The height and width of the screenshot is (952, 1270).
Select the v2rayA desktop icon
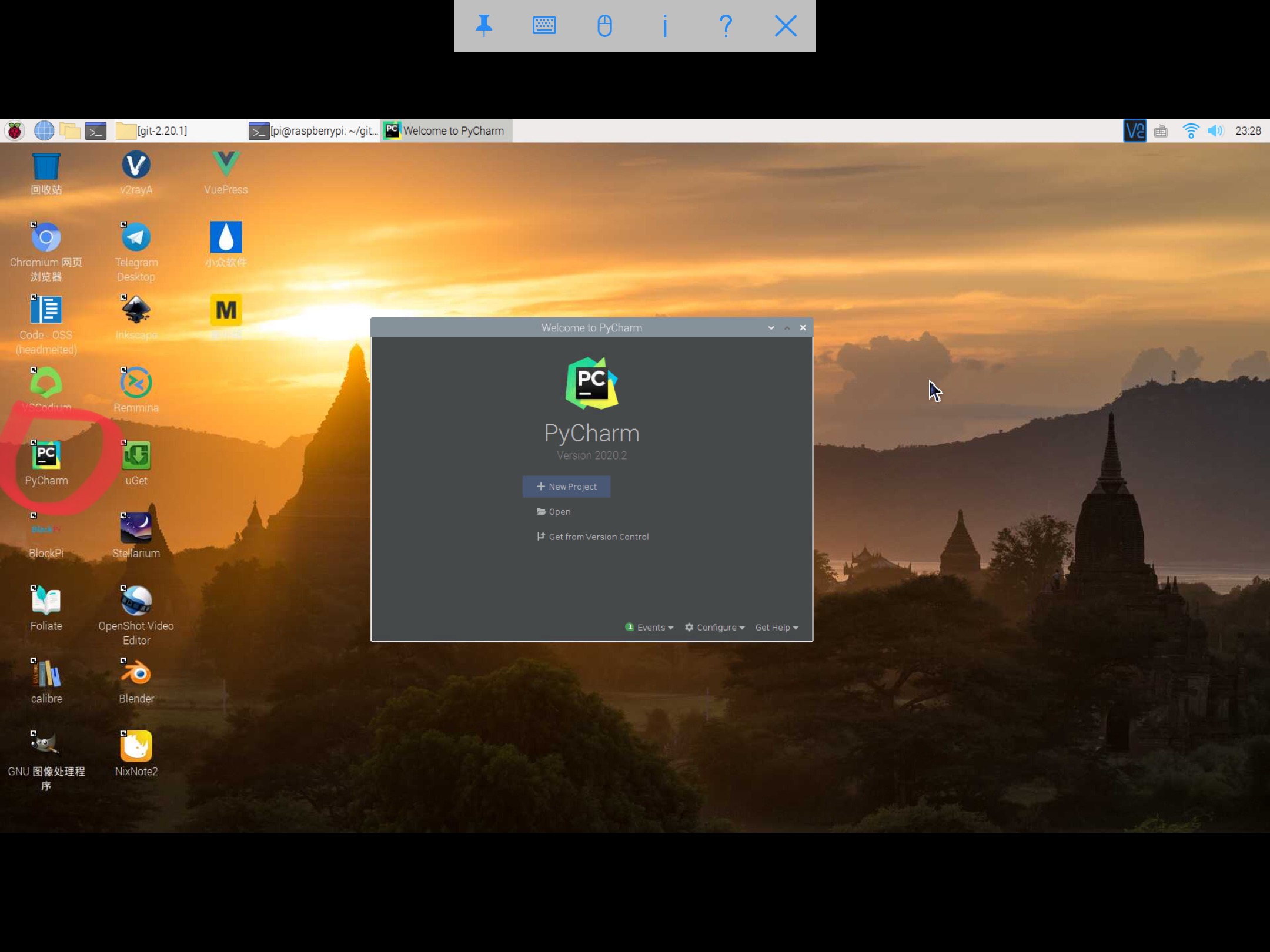(136, 173)
